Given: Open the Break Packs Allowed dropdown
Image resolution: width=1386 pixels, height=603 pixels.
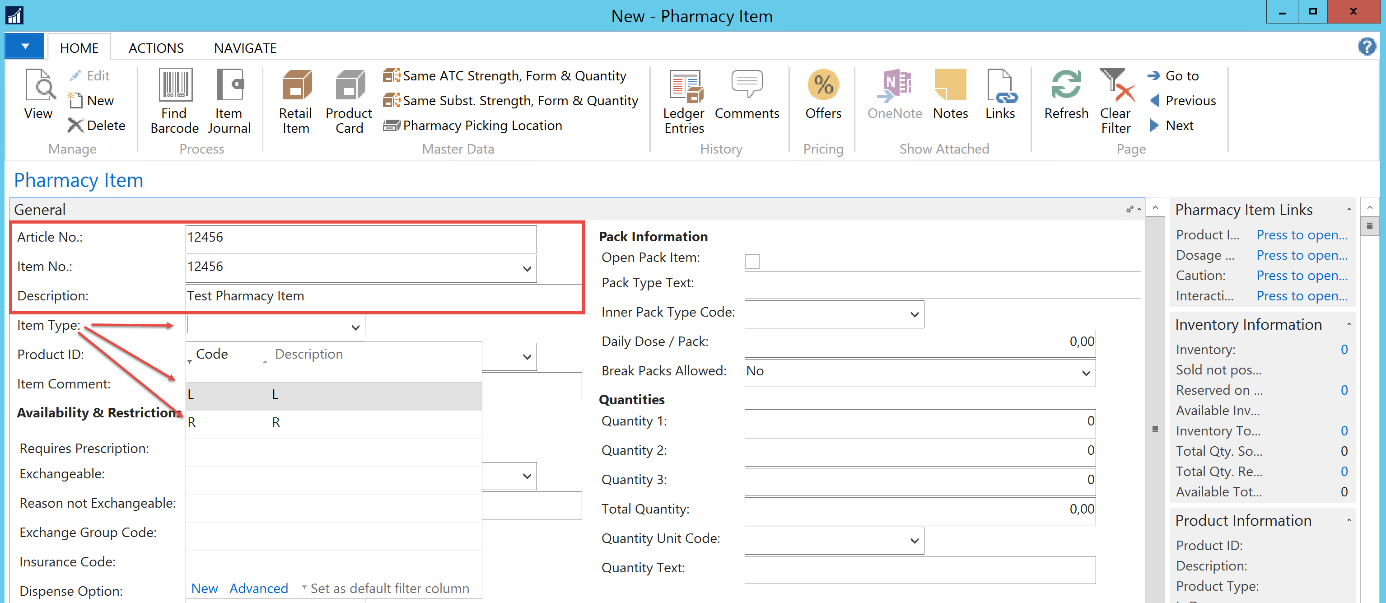Looking at the screenshot, I should pos(1086,373).
